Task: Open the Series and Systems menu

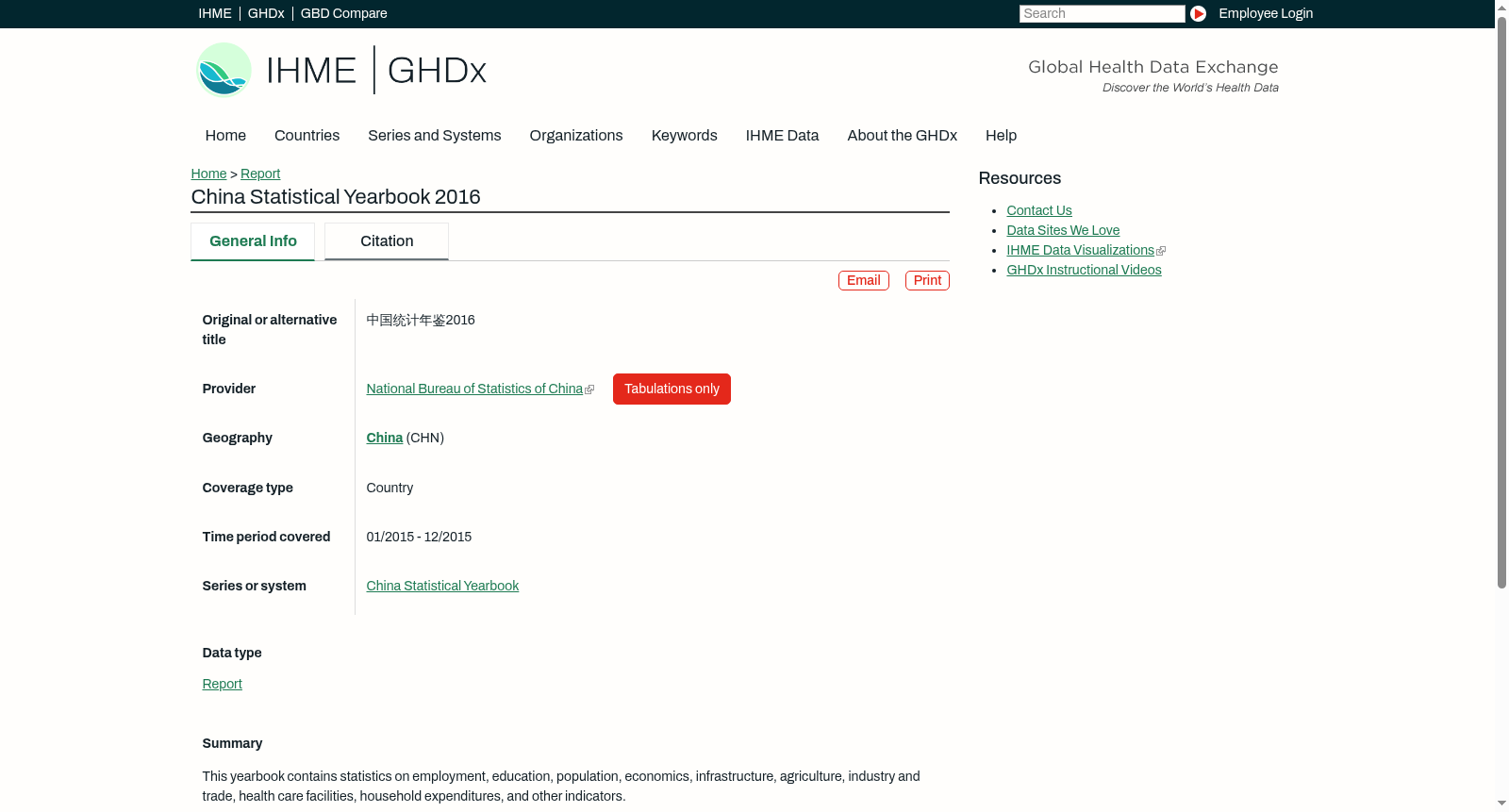Action: pos(434,135)
